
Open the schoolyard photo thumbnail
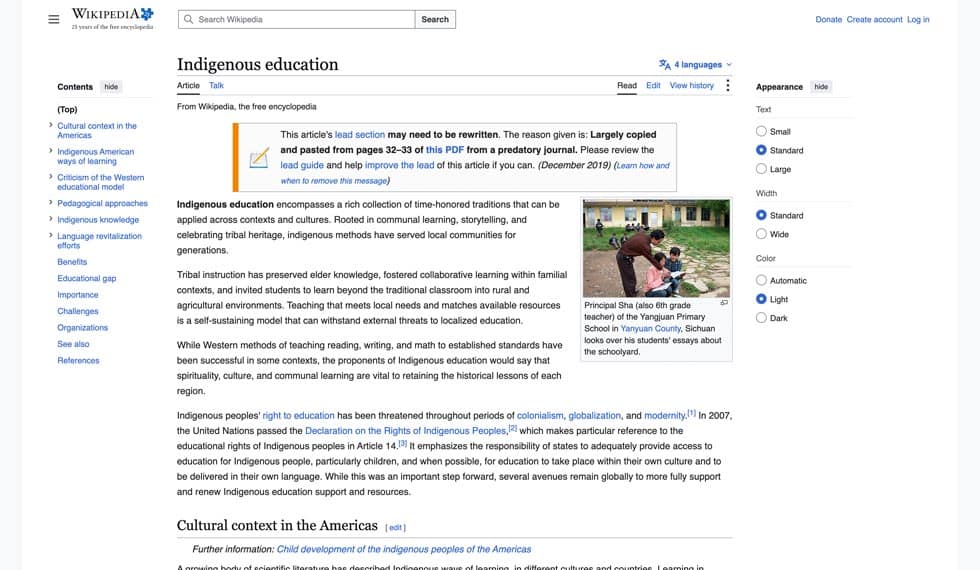pos(656,248)
